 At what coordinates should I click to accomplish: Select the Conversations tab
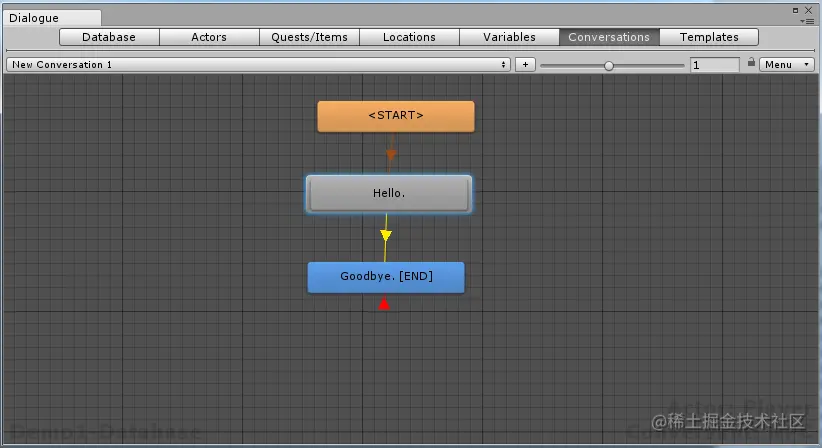pyautogui.click(x=609, y=37)
